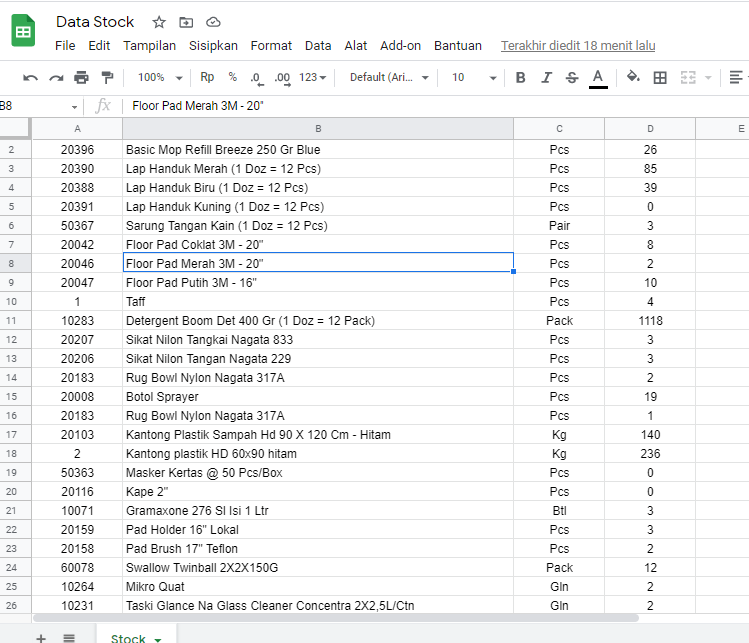This screenshot has width=749, height=643.
Task: Toggle strikethrough formatting
Action: 572,77
